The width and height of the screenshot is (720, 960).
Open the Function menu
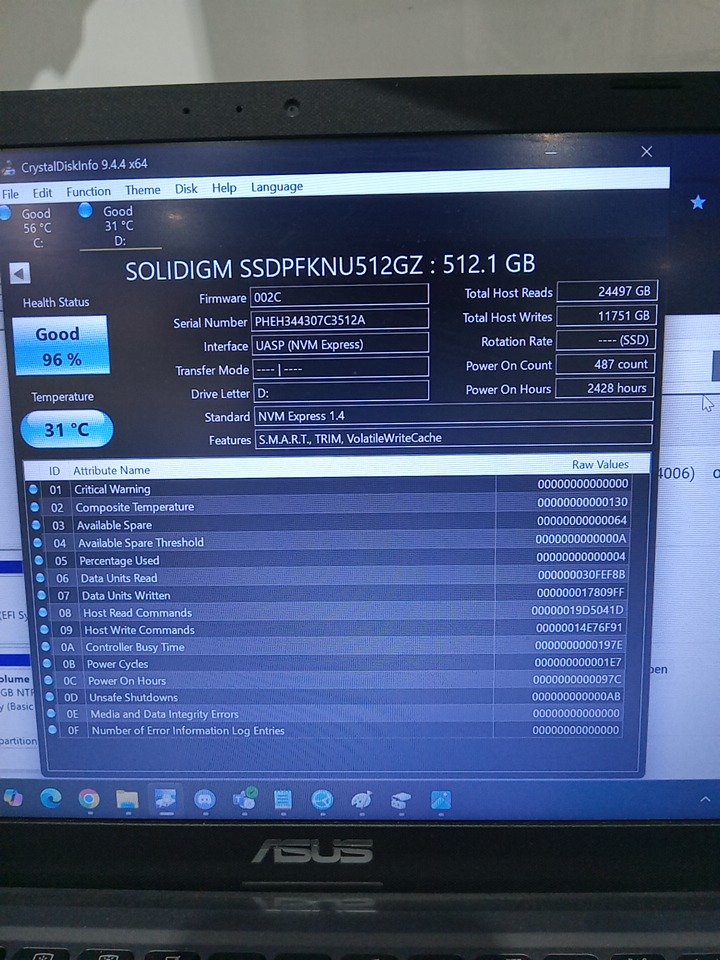pyautogui.click(x=89, y=192)
